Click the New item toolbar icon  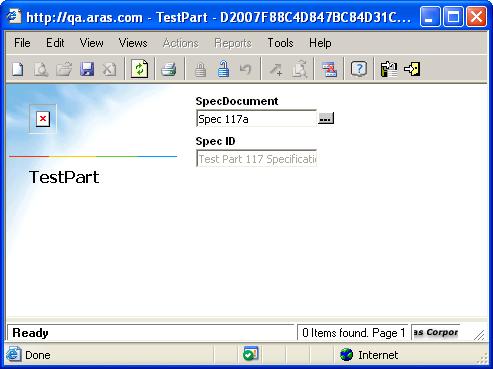[18, 69]
